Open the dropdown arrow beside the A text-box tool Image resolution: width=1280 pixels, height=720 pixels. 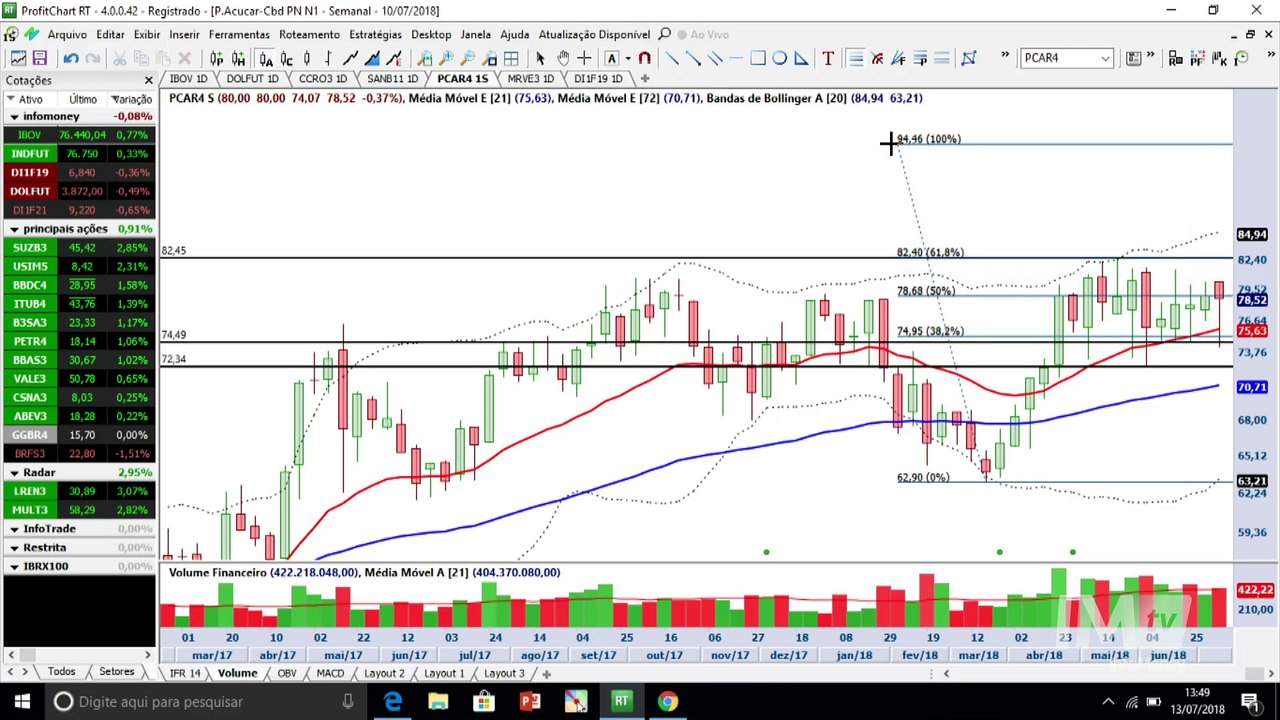click(627, 58)
